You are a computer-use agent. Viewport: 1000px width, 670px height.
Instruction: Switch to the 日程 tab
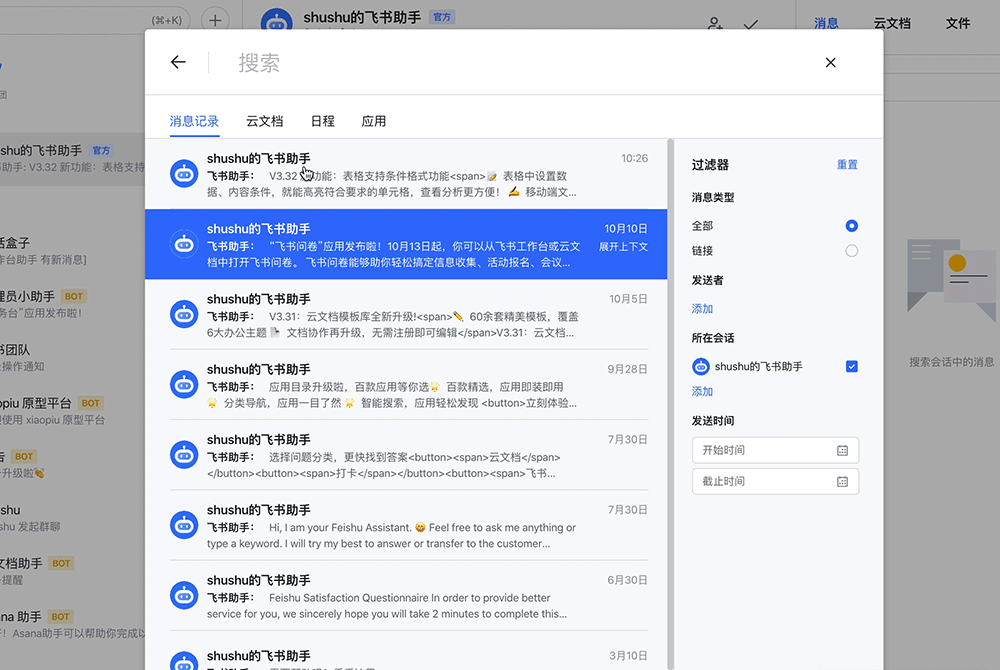tap(323, 121)
